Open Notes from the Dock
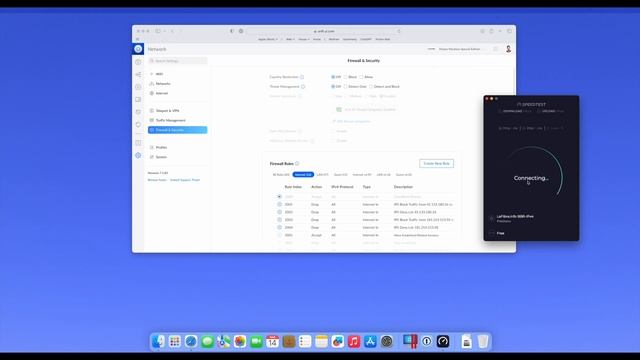Screen dimensions: 640x360 pos(322,341)
